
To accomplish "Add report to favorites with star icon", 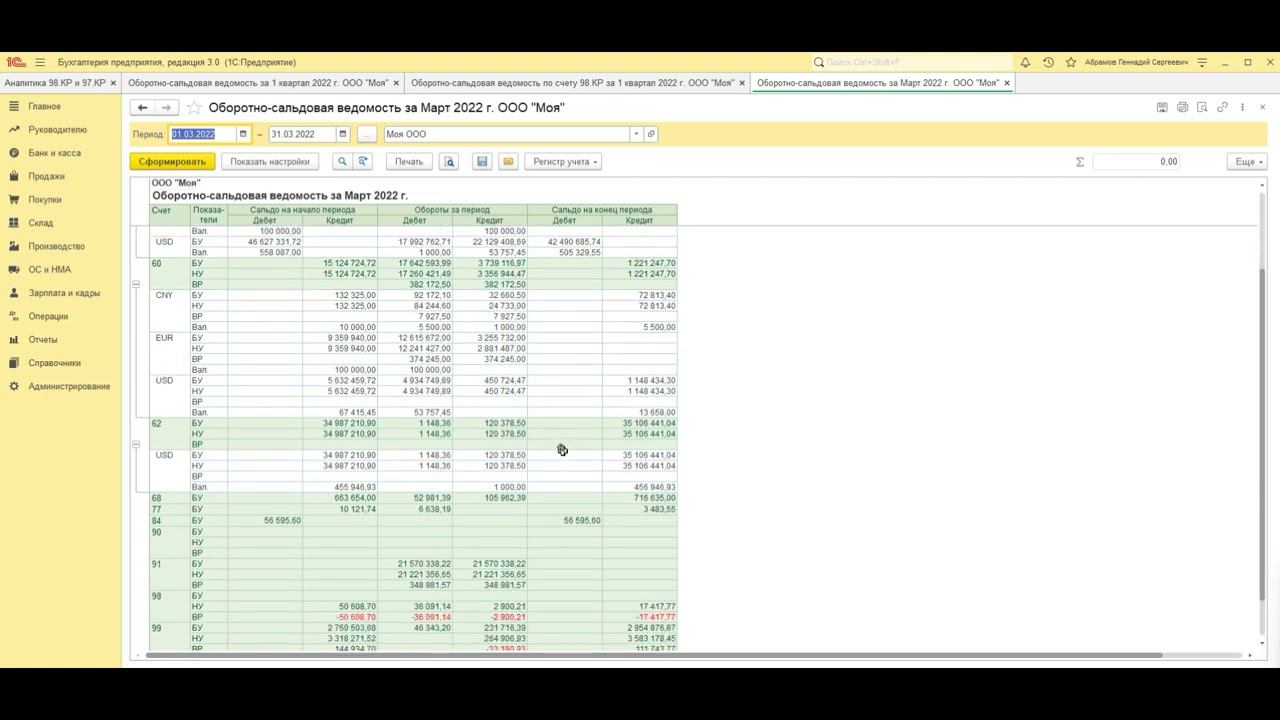I will coord(194,107).
